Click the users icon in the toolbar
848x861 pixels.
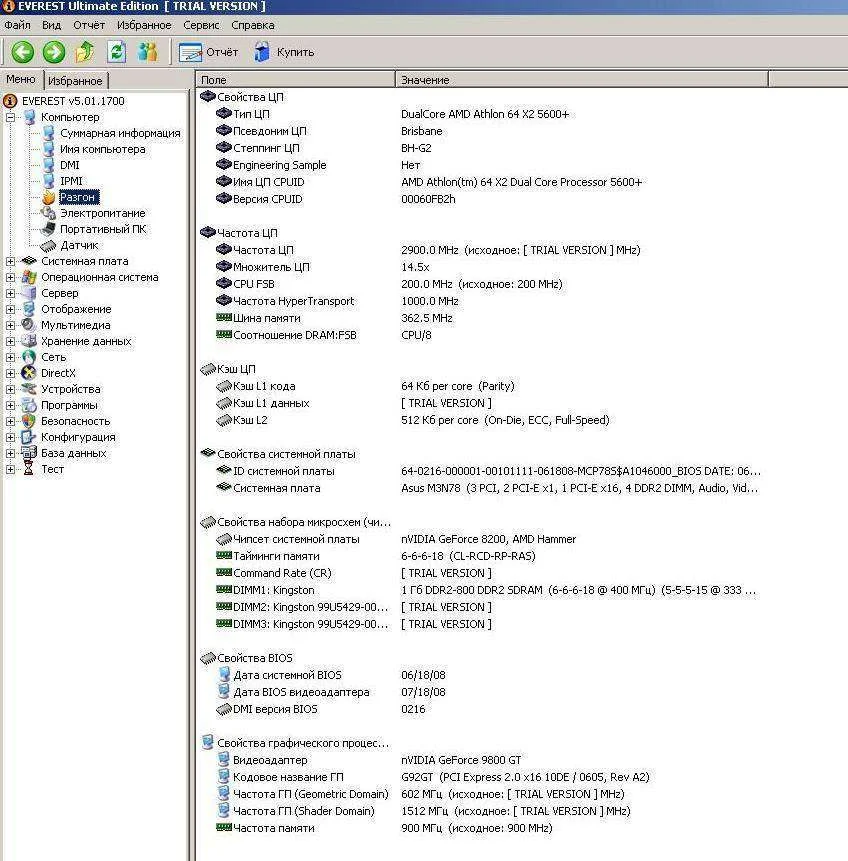[148, 52]
